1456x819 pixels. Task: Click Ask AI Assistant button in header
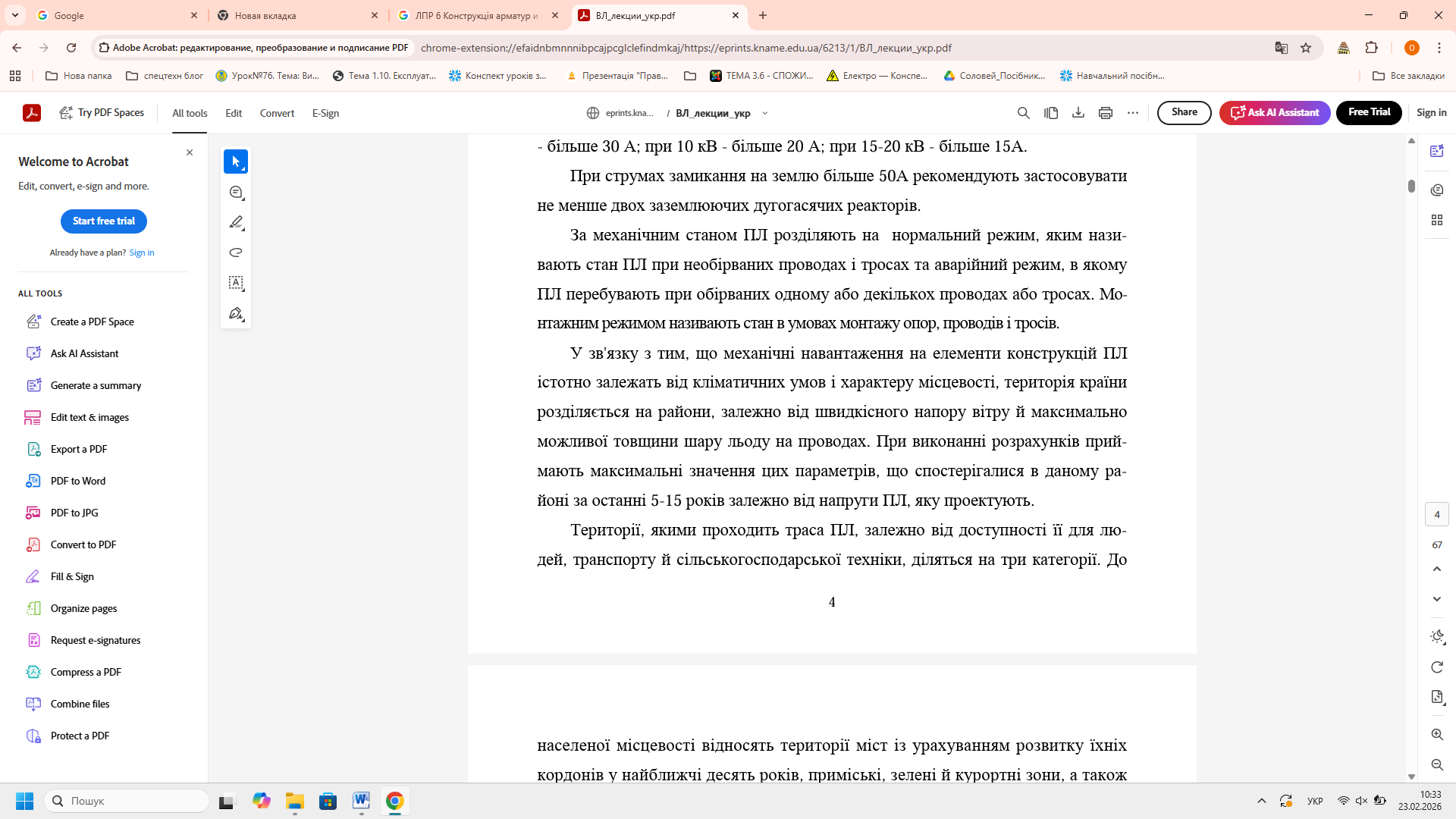[x=1275, y=112]
